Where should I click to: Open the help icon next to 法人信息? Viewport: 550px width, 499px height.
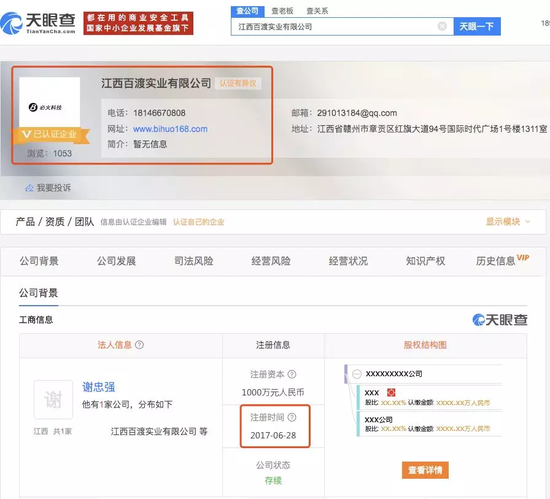pyautogui.click(x=139, y=345)
